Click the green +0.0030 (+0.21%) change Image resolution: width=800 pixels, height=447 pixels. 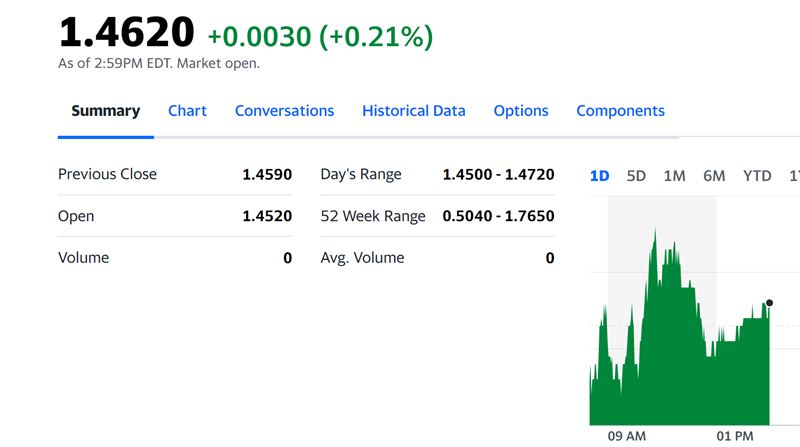pos(320,37)
